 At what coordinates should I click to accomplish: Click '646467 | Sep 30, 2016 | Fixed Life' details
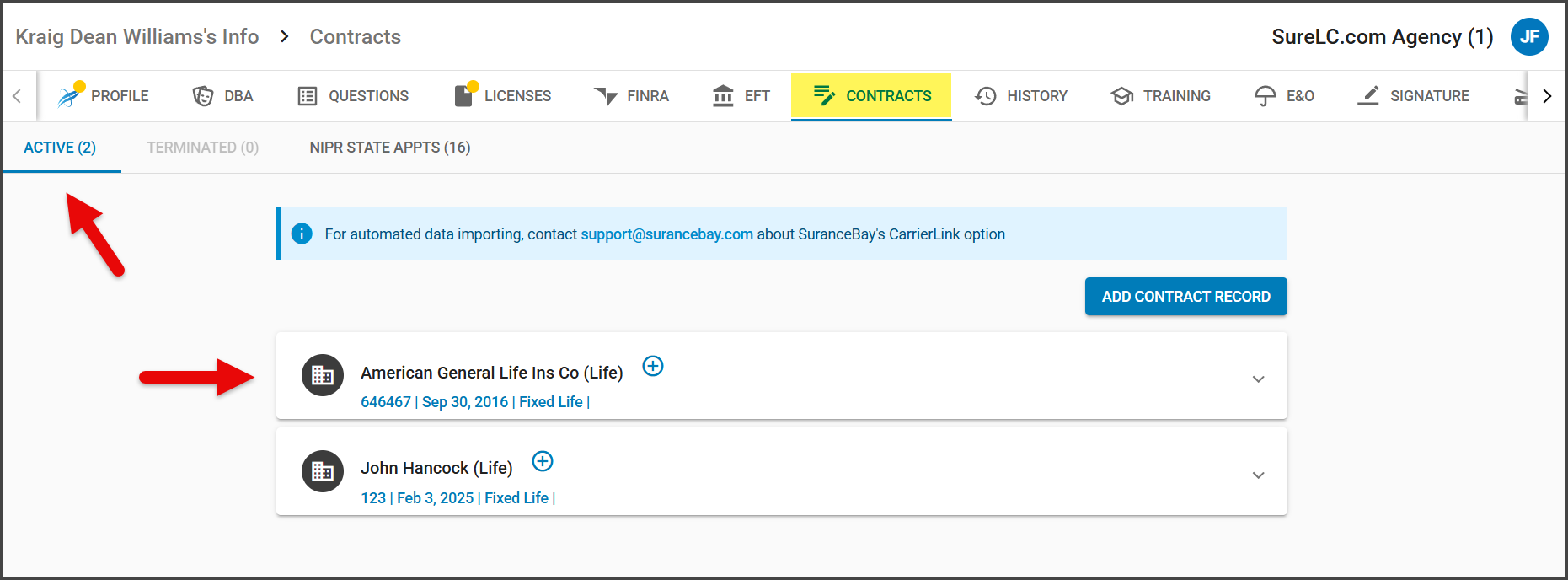point(475,402)
